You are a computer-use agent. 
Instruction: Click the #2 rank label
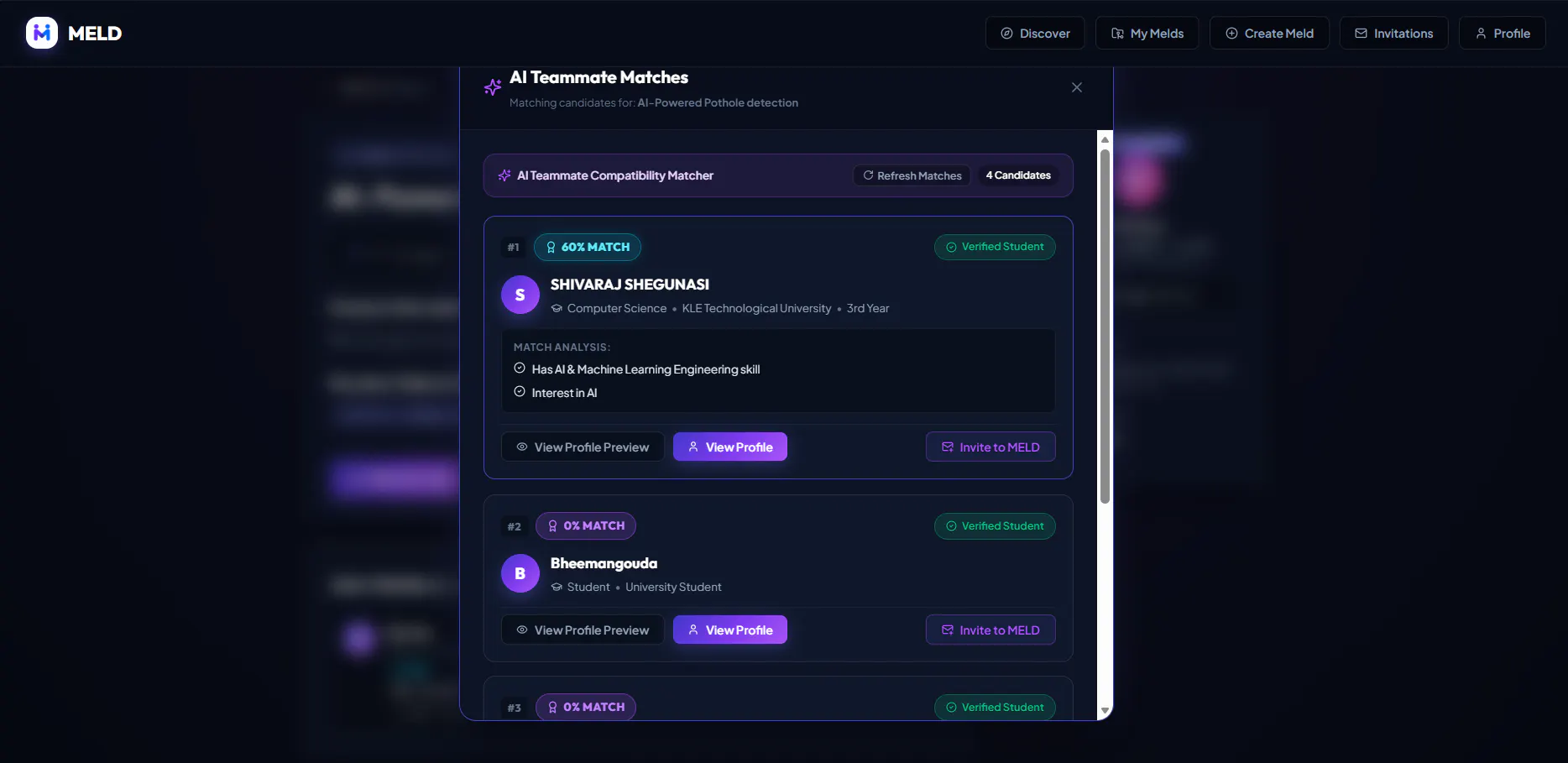(x=515, y=526)
